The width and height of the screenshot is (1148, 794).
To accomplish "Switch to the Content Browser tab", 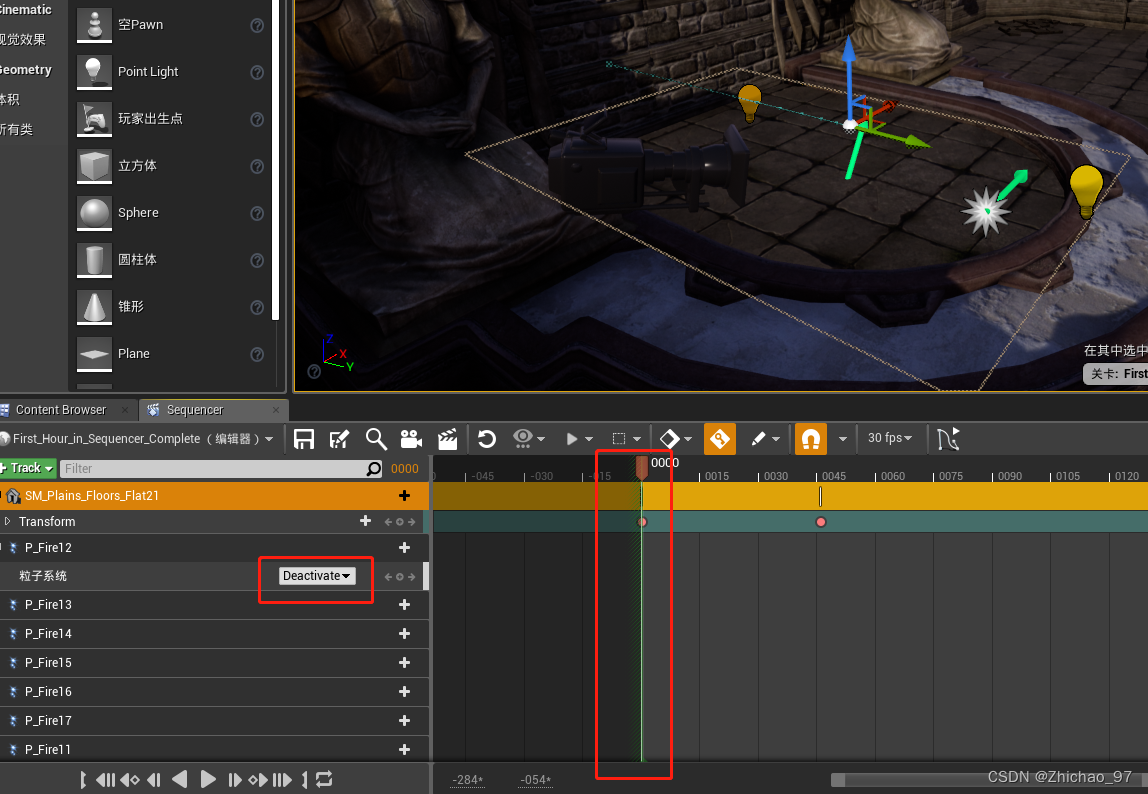I will (60, 409).
